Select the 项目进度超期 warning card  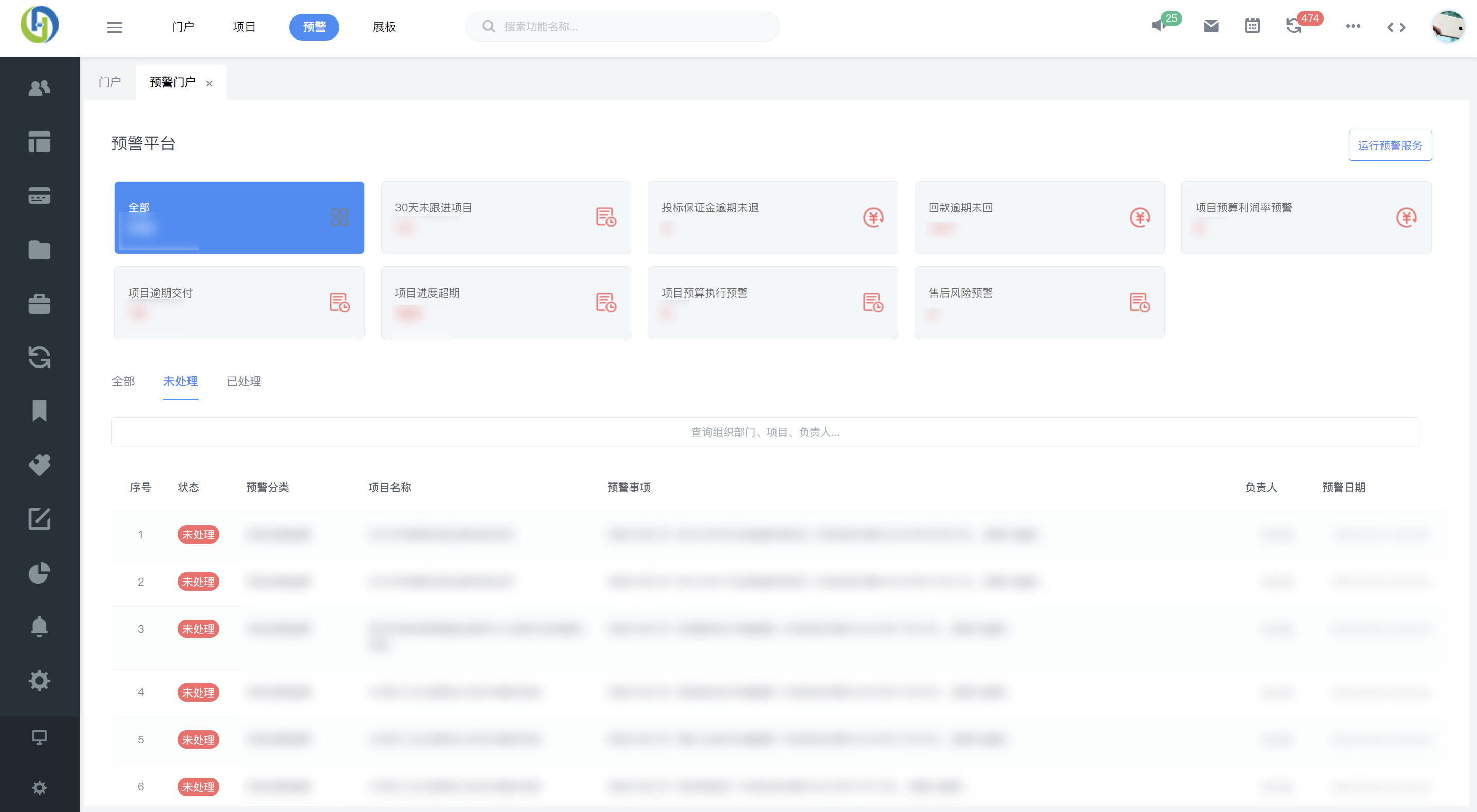click(505, 302)
